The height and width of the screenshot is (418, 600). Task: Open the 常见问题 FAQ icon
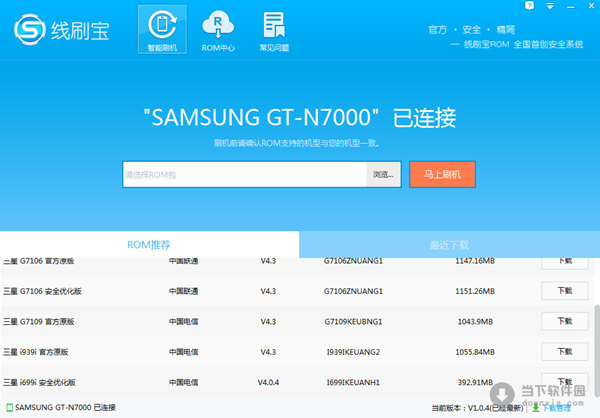click(274, 31)
